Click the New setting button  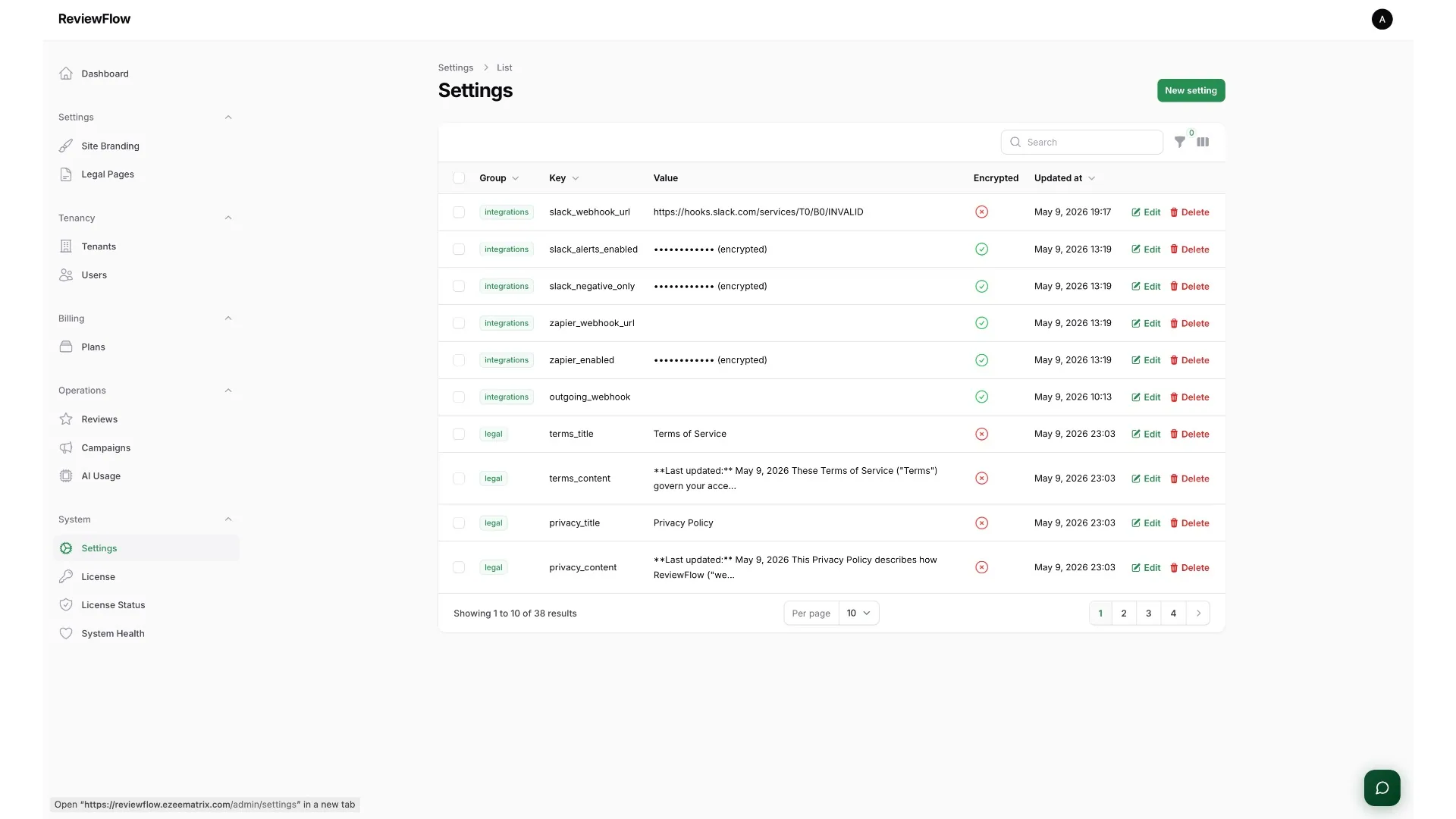[x=1191, y=90]
